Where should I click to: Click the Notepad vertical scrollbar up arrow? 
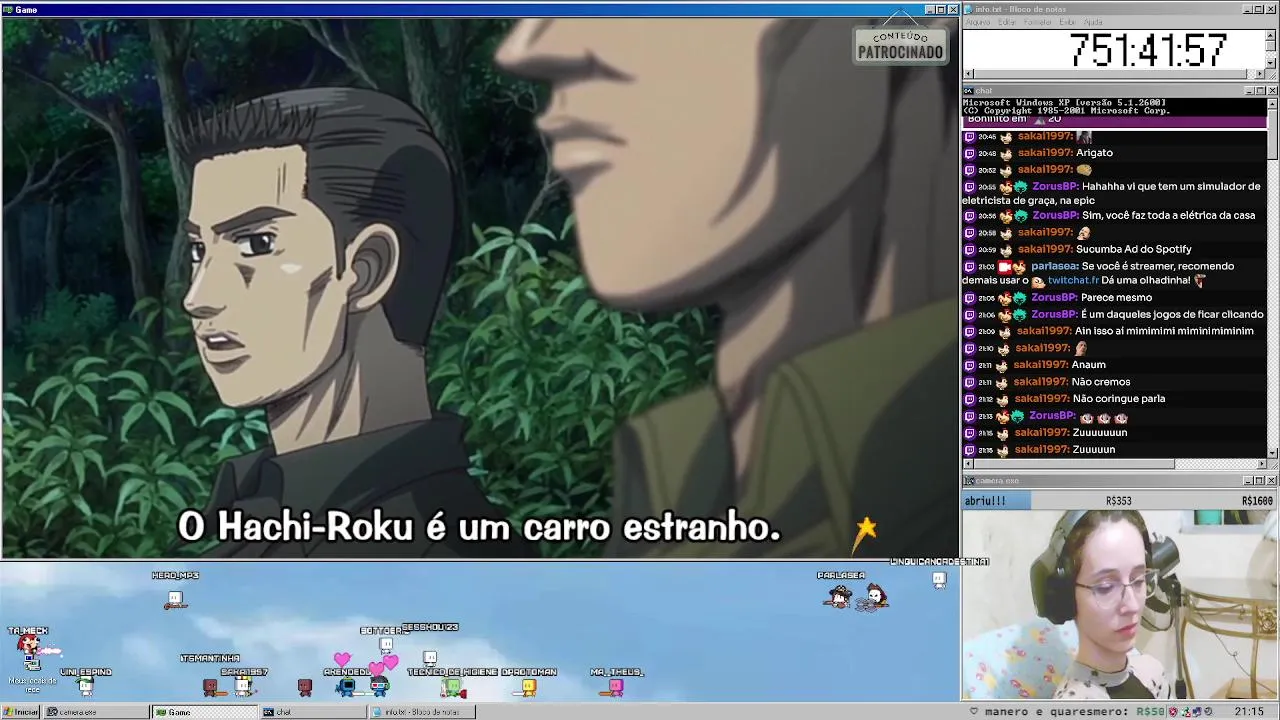pos(1271,35)
